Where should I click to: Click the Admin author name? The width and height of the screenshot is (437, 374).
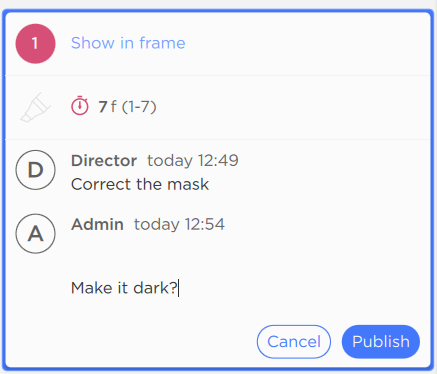pos(97,224)
